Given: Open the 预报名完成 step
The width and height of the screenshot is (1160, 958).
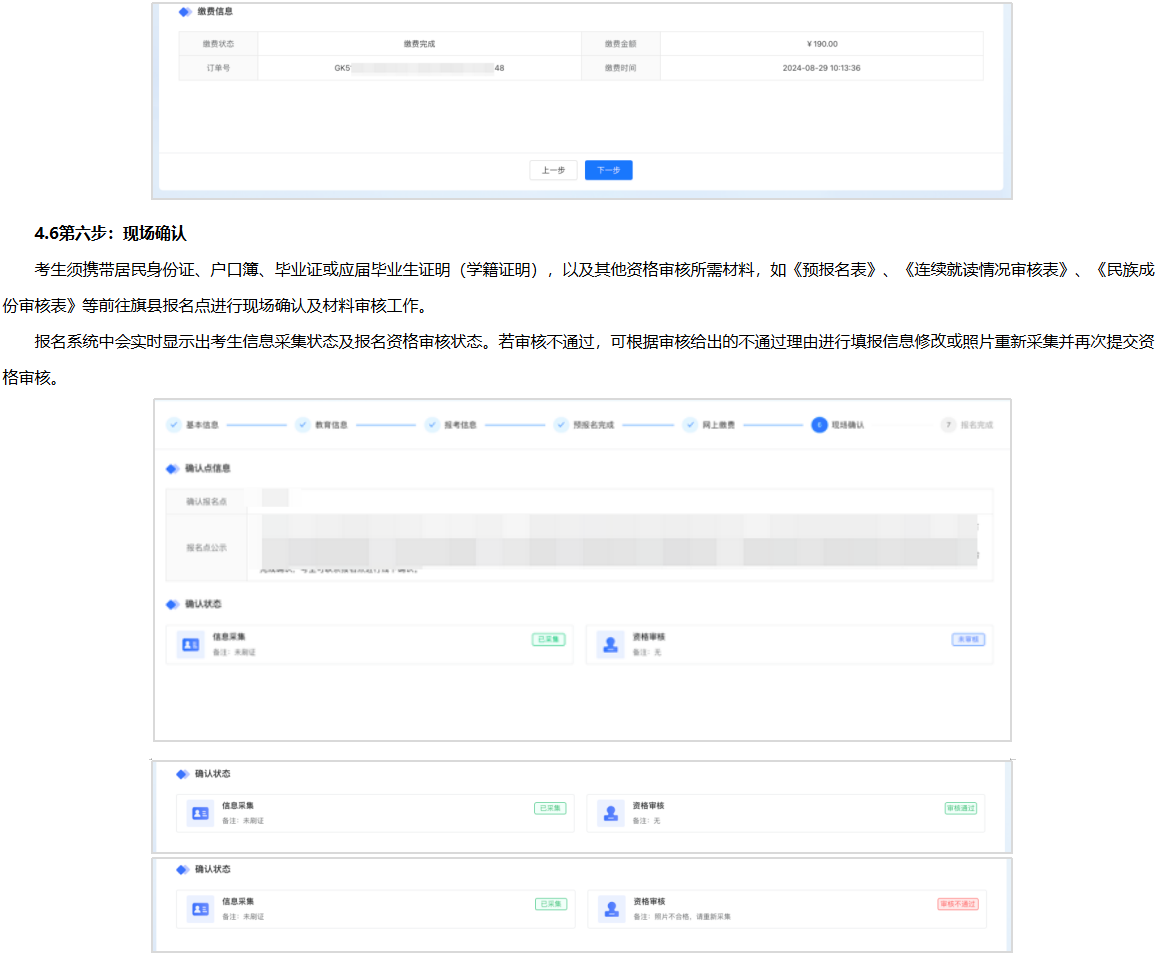Looking at the screenshot, I should (x=561, y=425).
